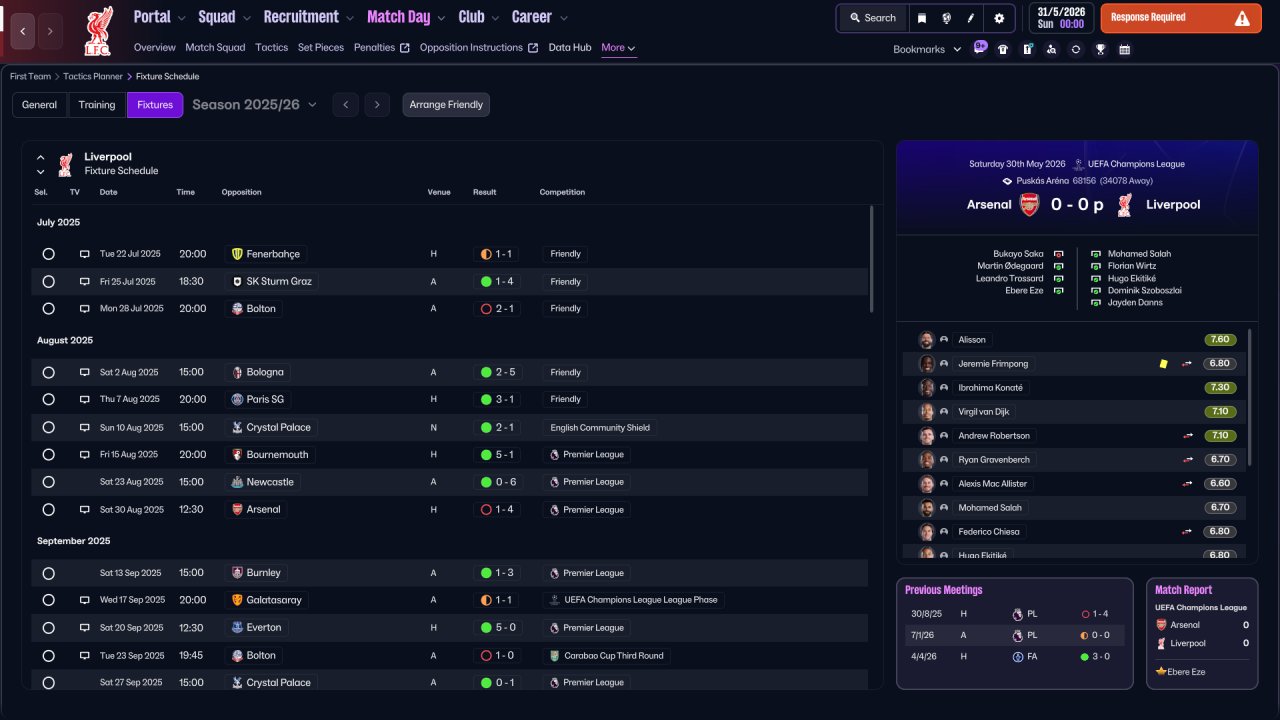Click warning triangle on Response Required
Screen dimensions: 1280x720
(1242, 18)
